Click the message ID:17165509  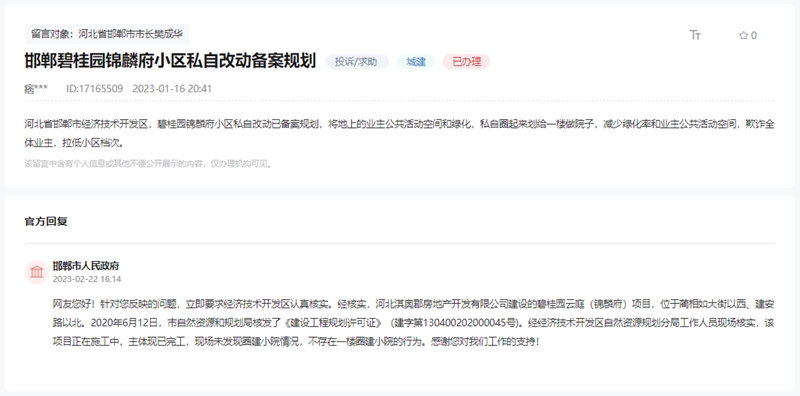94,89
